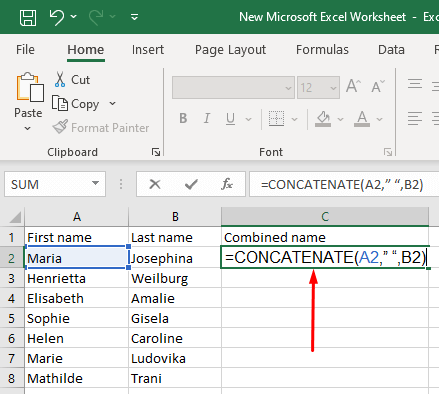Select the cell containing Ludovika
The width and height of the screenshot is (439, 394).
tap(175, 358)
